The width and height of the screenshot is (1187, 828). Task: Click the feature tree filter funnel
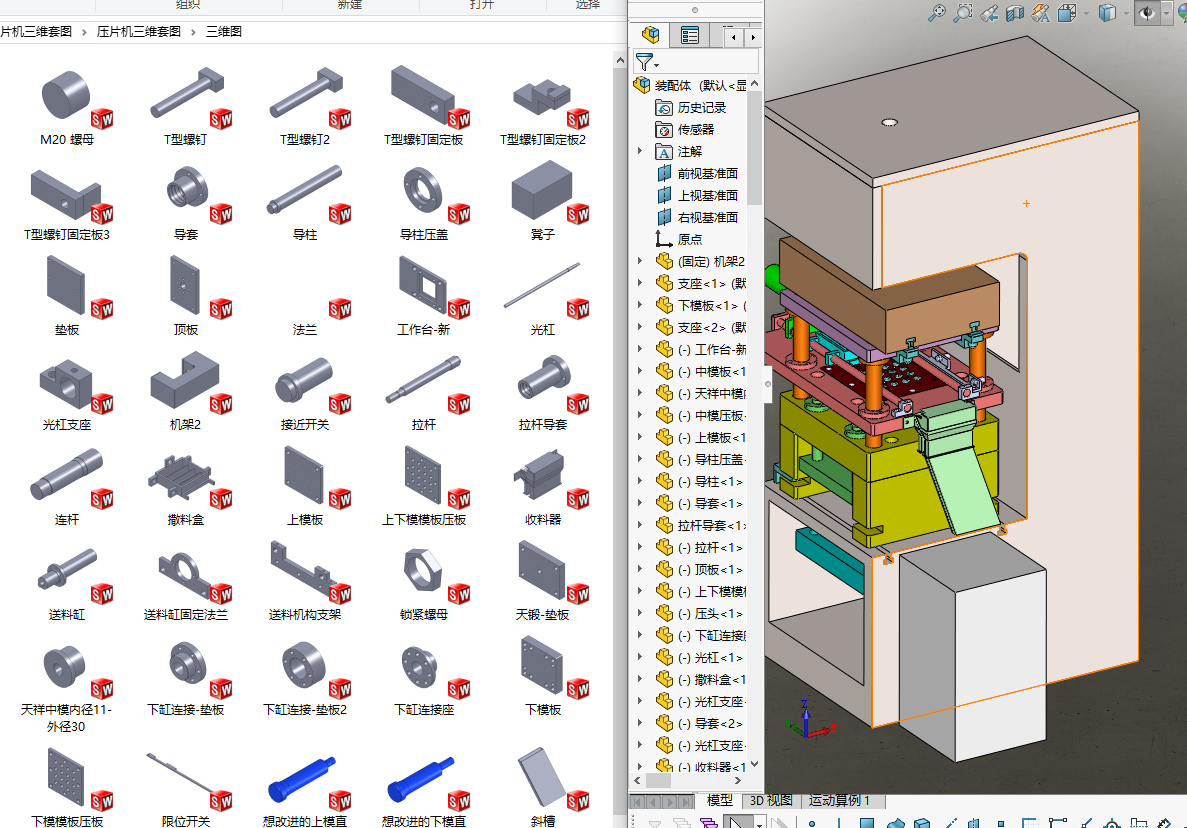point(645,63)
